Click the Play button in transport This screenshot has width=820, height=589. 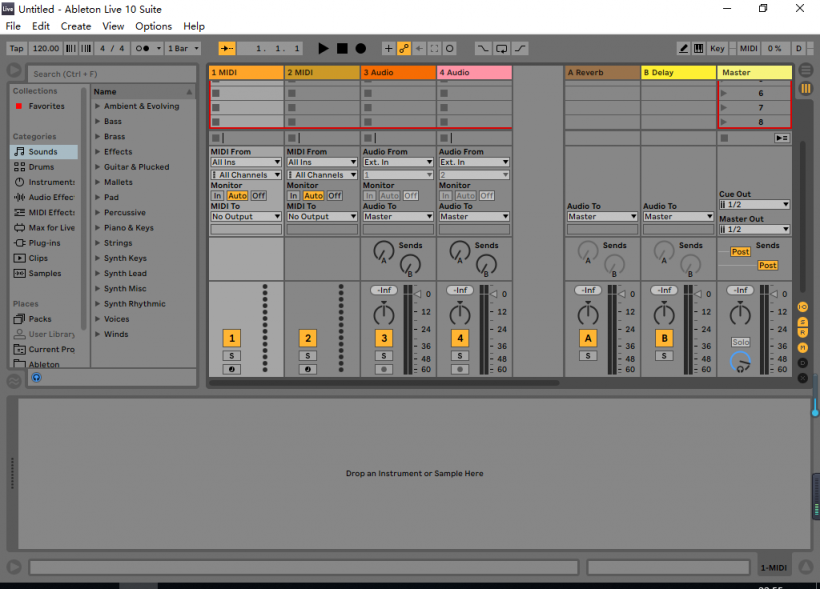[x=323, y=48]
